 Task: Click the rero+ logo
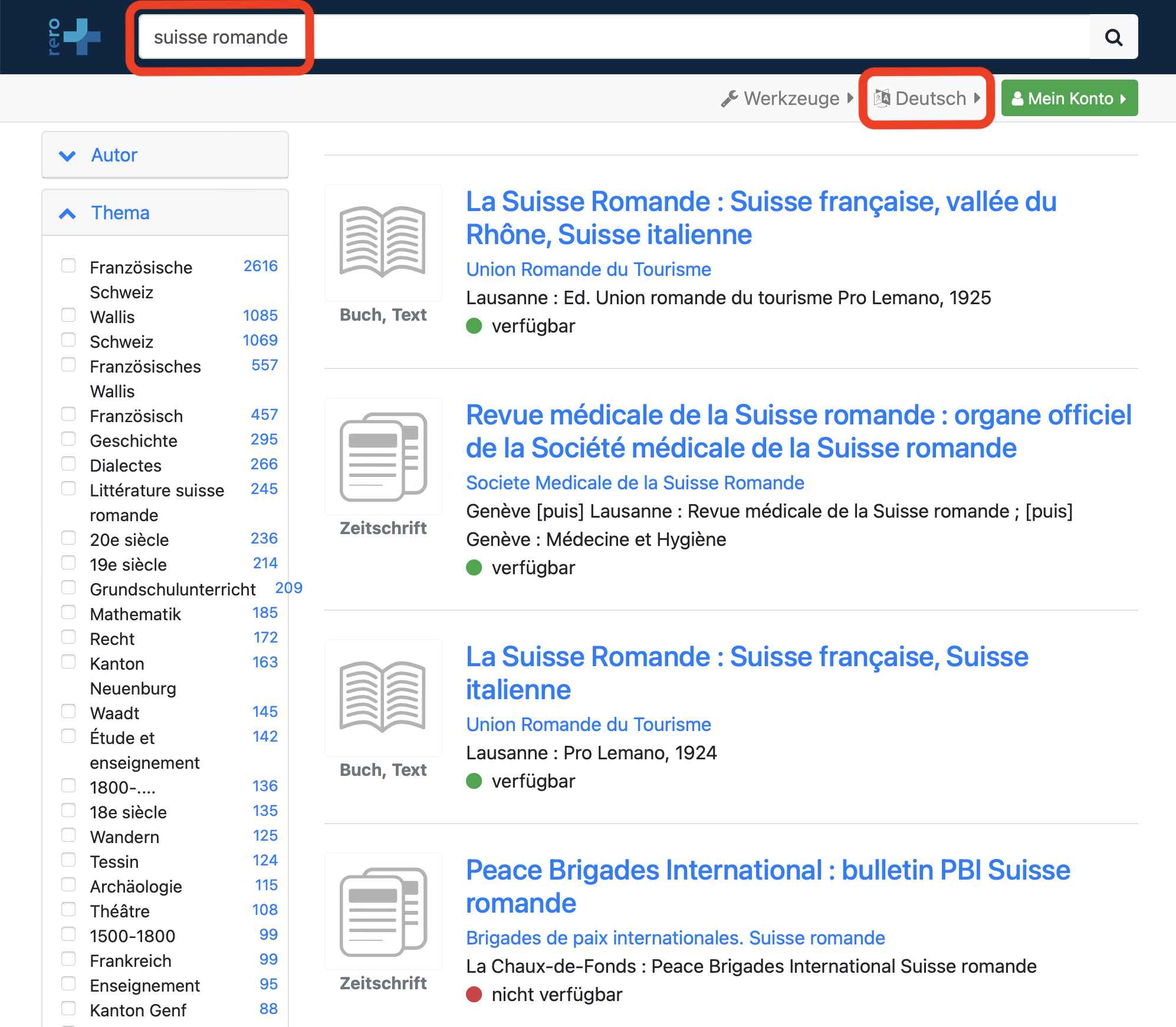pyautogui.click(x=74, y=37)
